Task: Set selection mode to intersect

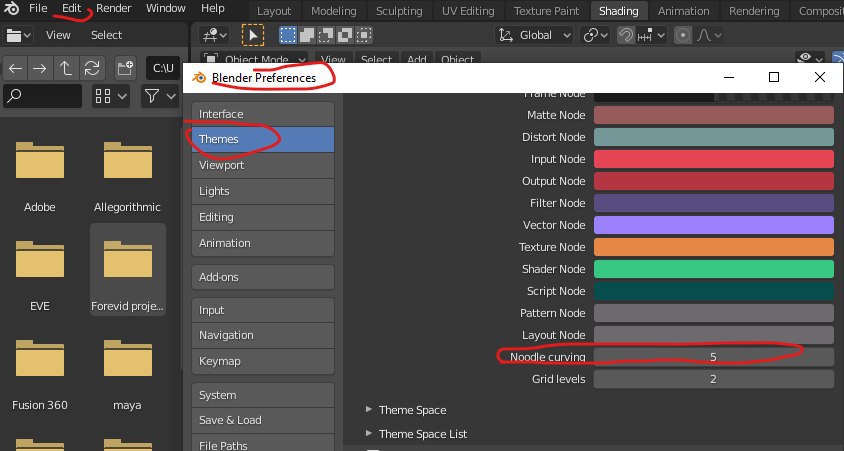Action: click(364, 36)
